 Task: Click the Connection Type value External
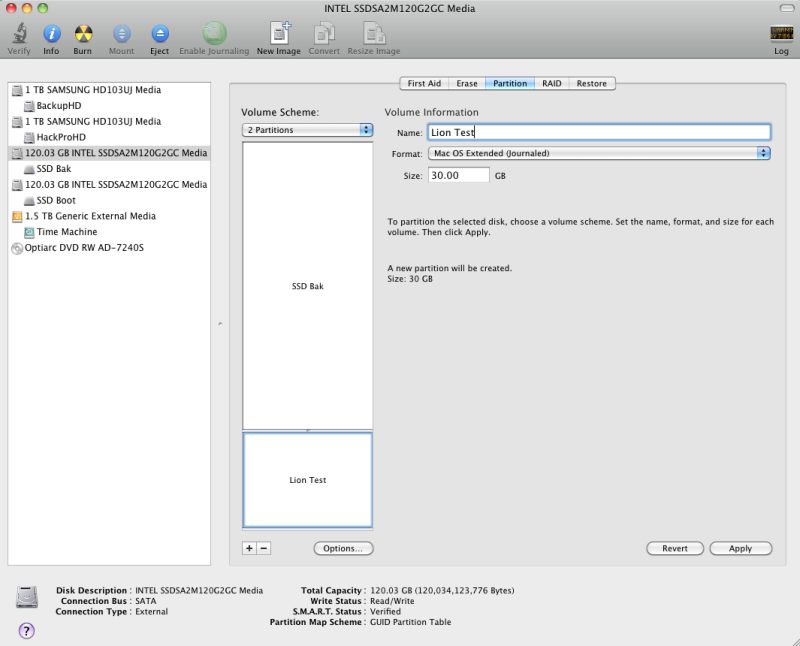click(x=152, y=611)
